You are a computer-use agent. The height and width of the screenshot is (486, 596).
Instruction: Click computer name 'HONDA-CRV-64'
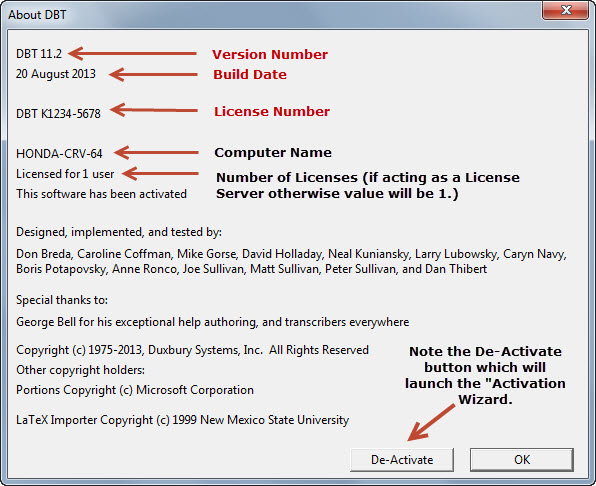tap(59, 154)
